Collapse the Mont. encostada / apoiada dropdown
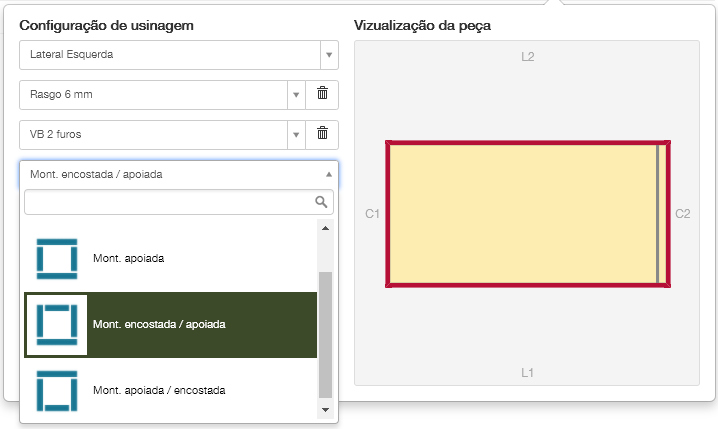 (x=329, y=174)
